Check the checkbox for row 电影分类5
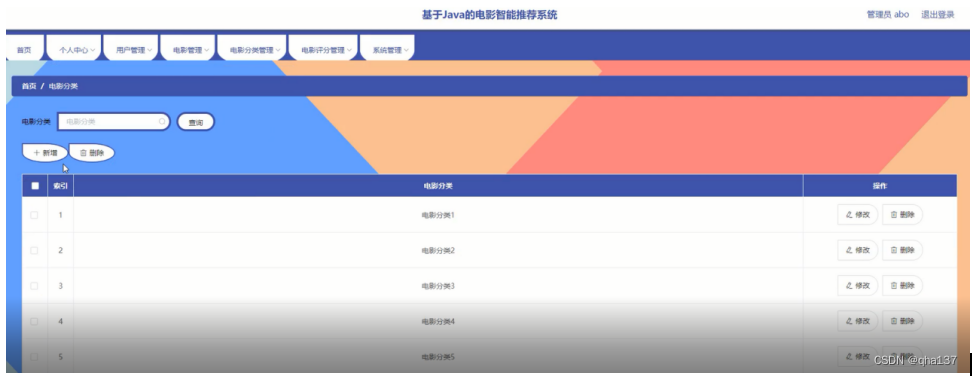973x376 pixels. click(x=34, y=357)
